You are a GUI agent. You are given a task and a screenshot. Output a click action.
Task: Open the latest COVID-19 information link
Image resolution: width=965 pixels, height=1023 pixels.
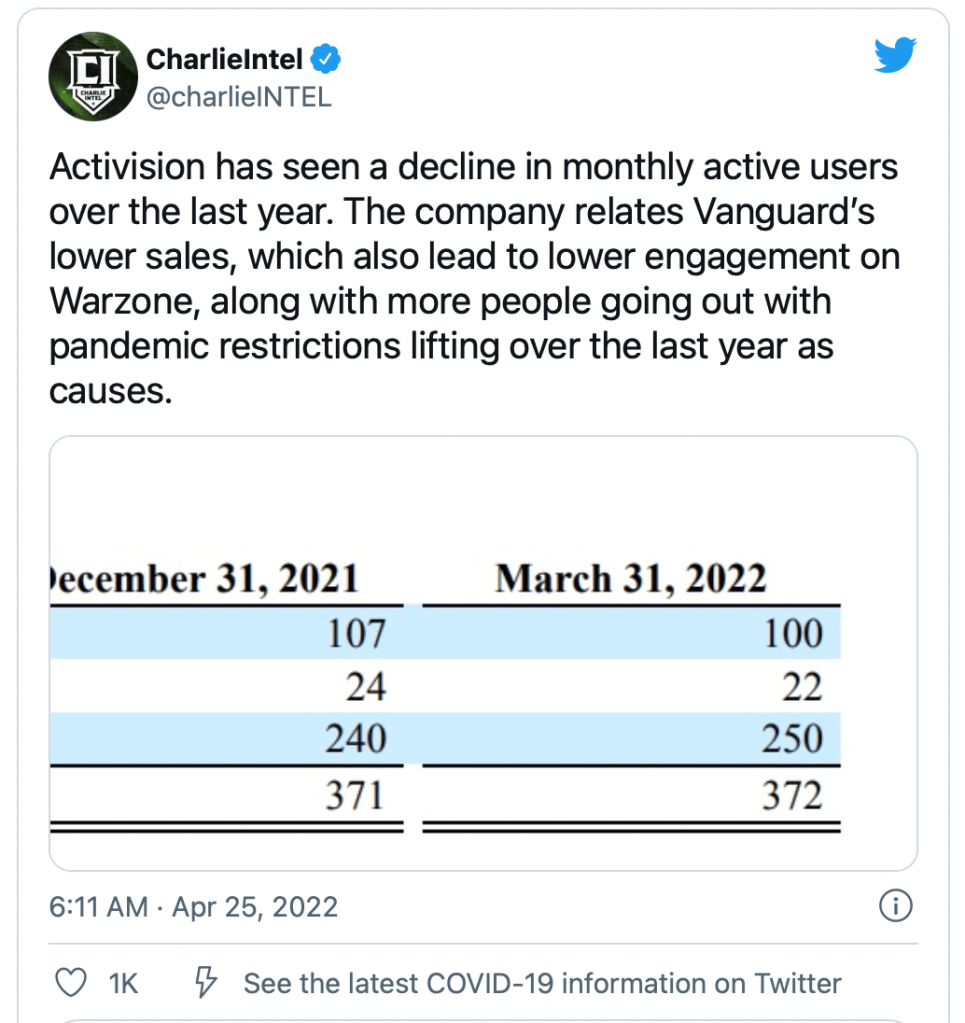tap(542, 983)
